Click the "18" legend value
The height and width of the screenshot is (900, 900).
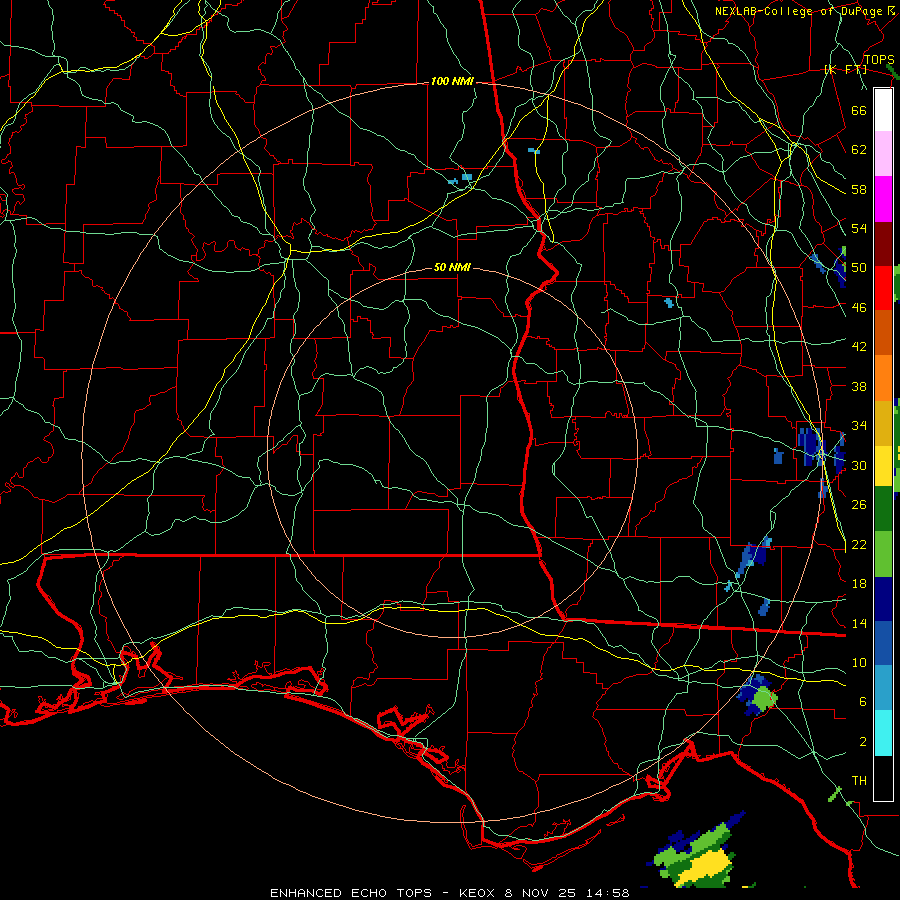pyautogui.click(x=859, y=584)
